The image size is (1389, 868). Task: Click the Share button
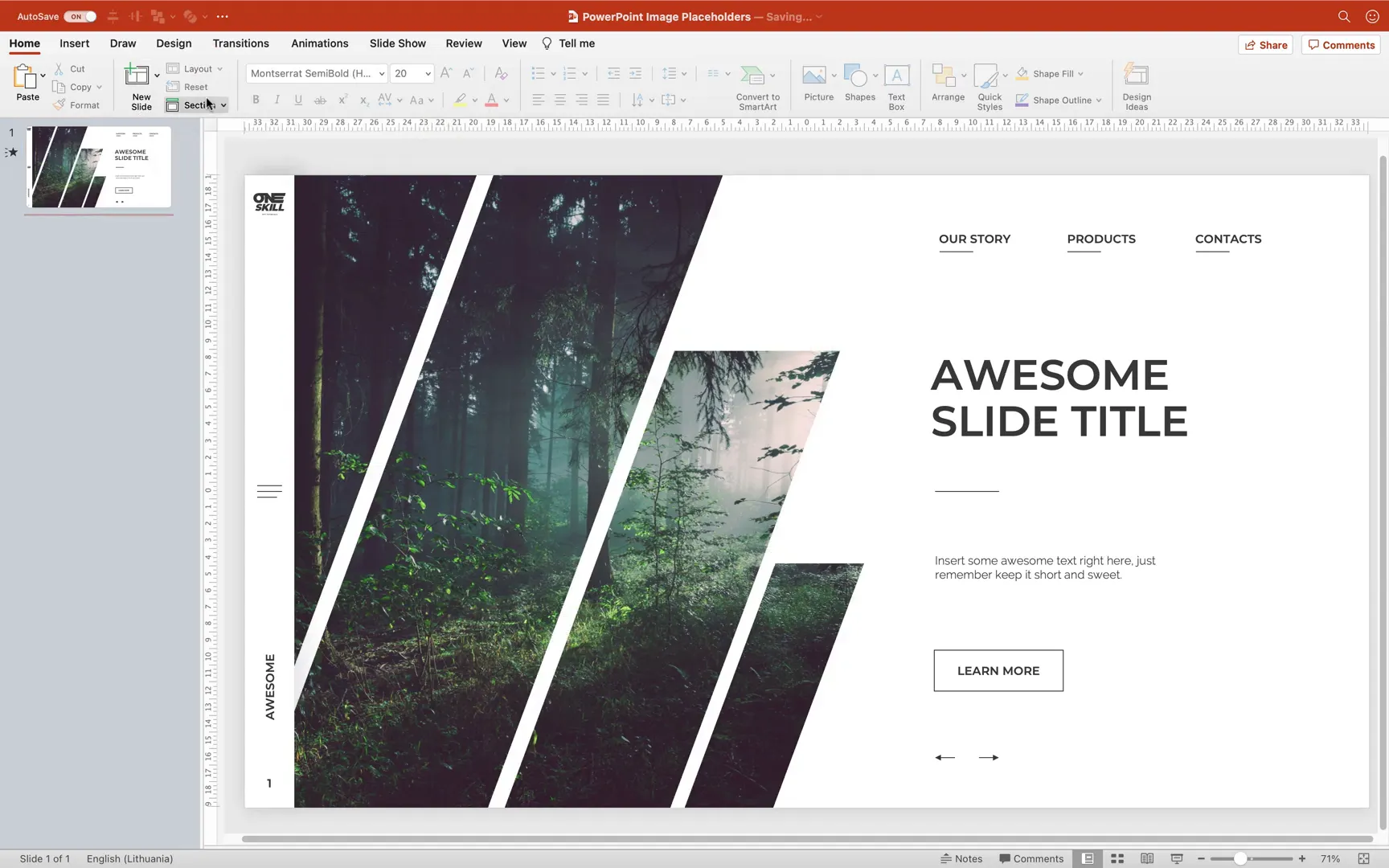[1266, 45]
